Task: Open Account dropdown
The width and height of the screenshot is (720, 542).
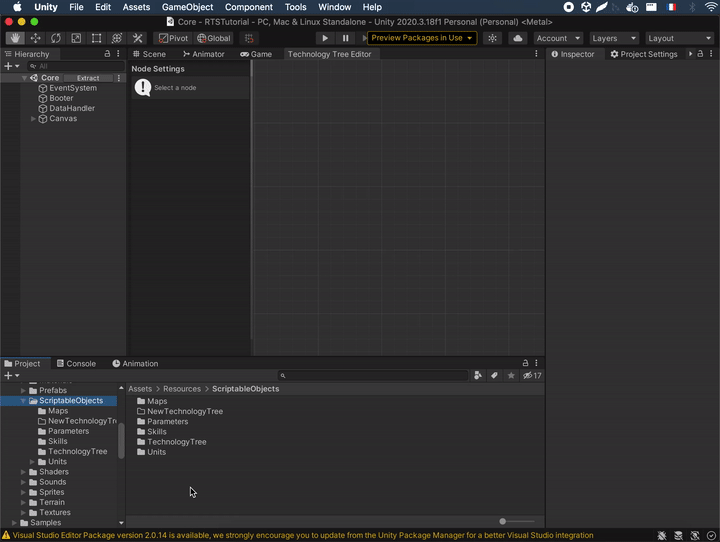Action: click(x=558, y=38)
